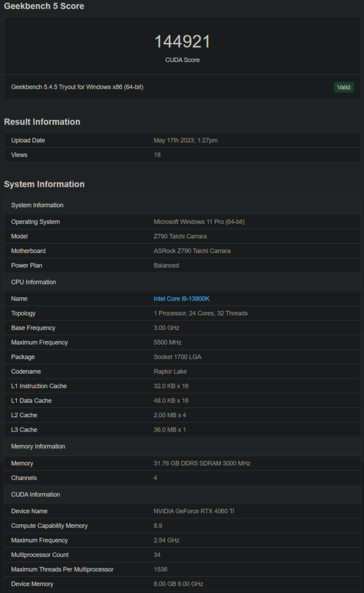Image resolution: width=364 pixels, height=593 pixels.
Task: Click the L1 Data Cache value 48.0 KB
Action: pos(171,401)
